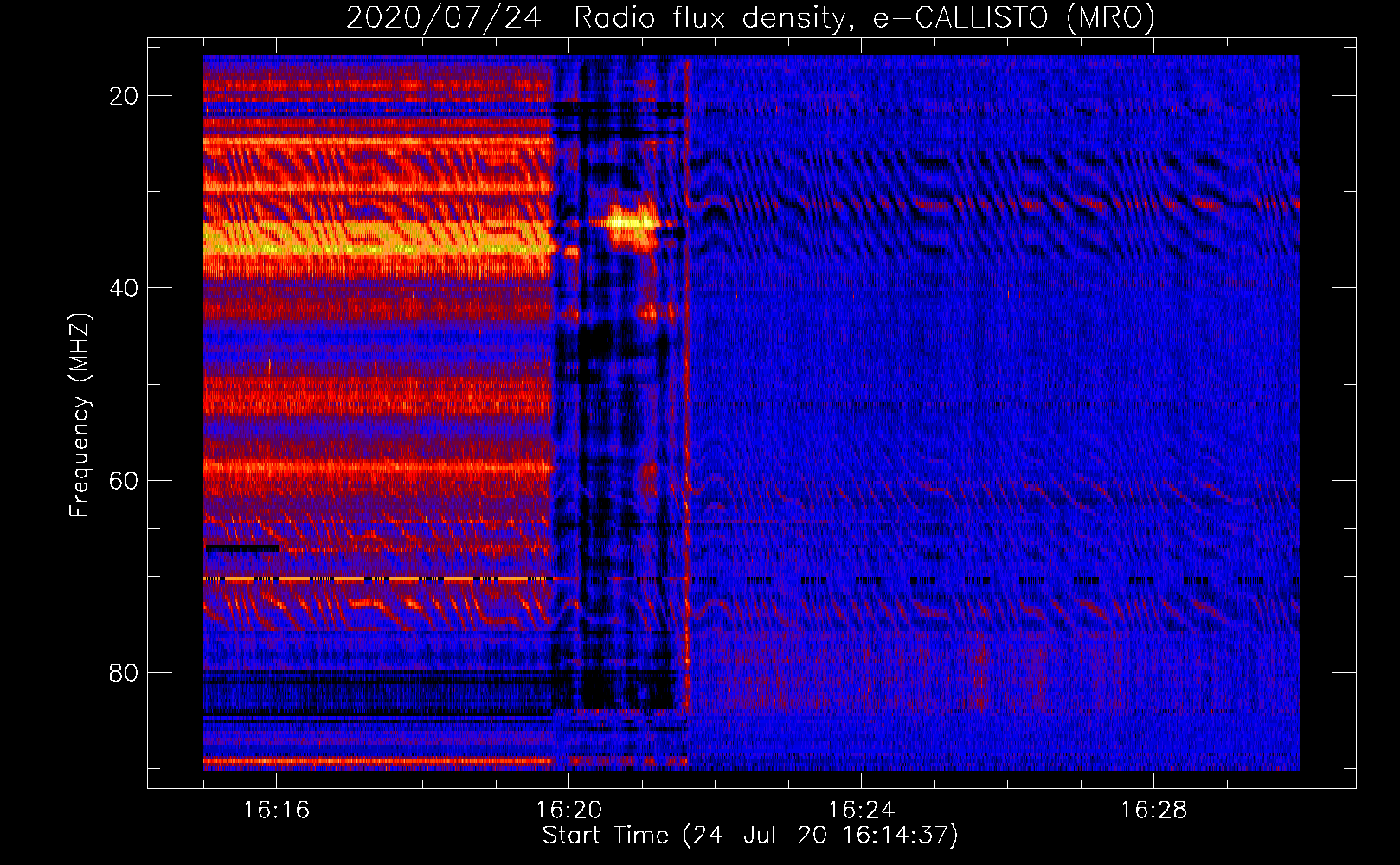Click the '16:24' time tick label

861,811
